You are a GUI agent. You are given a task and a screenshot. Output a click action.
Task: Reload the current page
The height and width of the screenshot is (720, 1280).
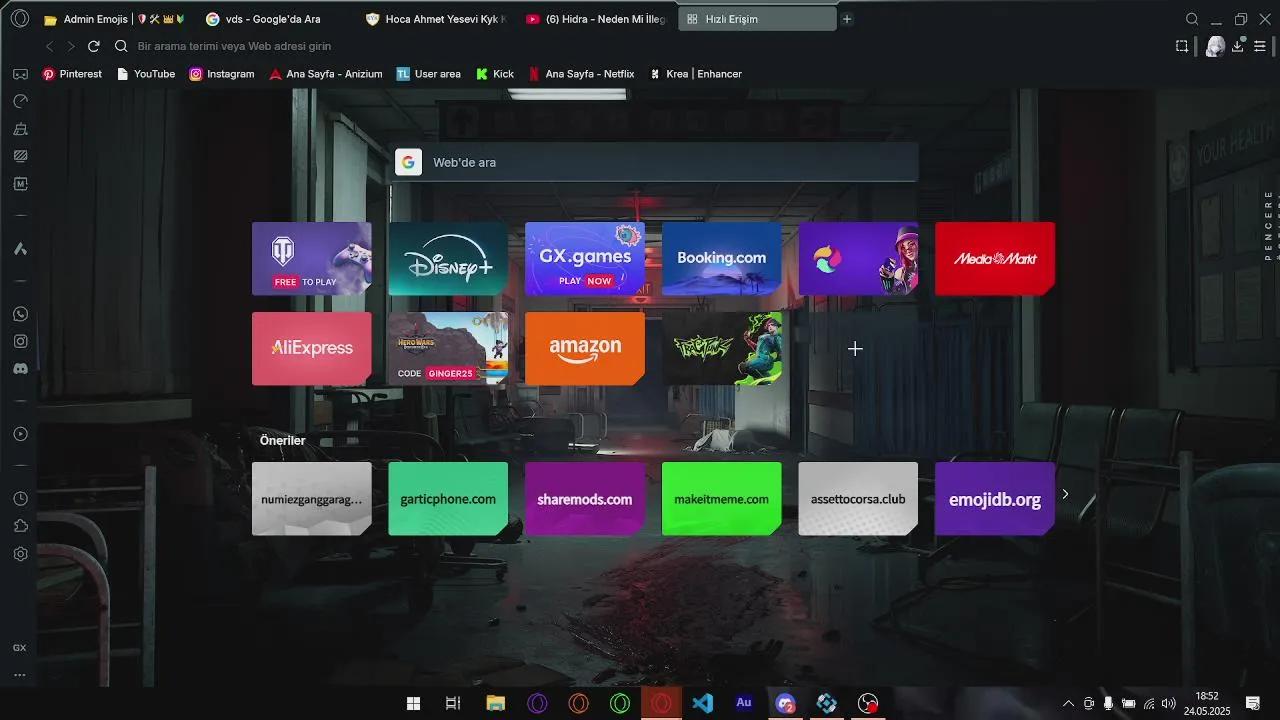point(94,46)
